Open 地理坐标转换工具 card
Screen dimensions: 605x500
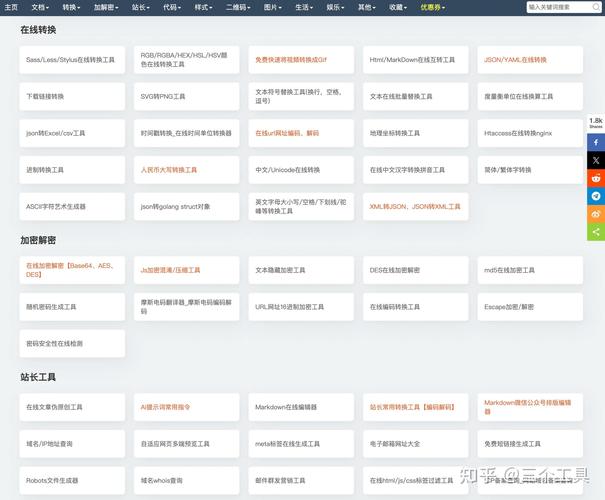(x=416, y=133)
